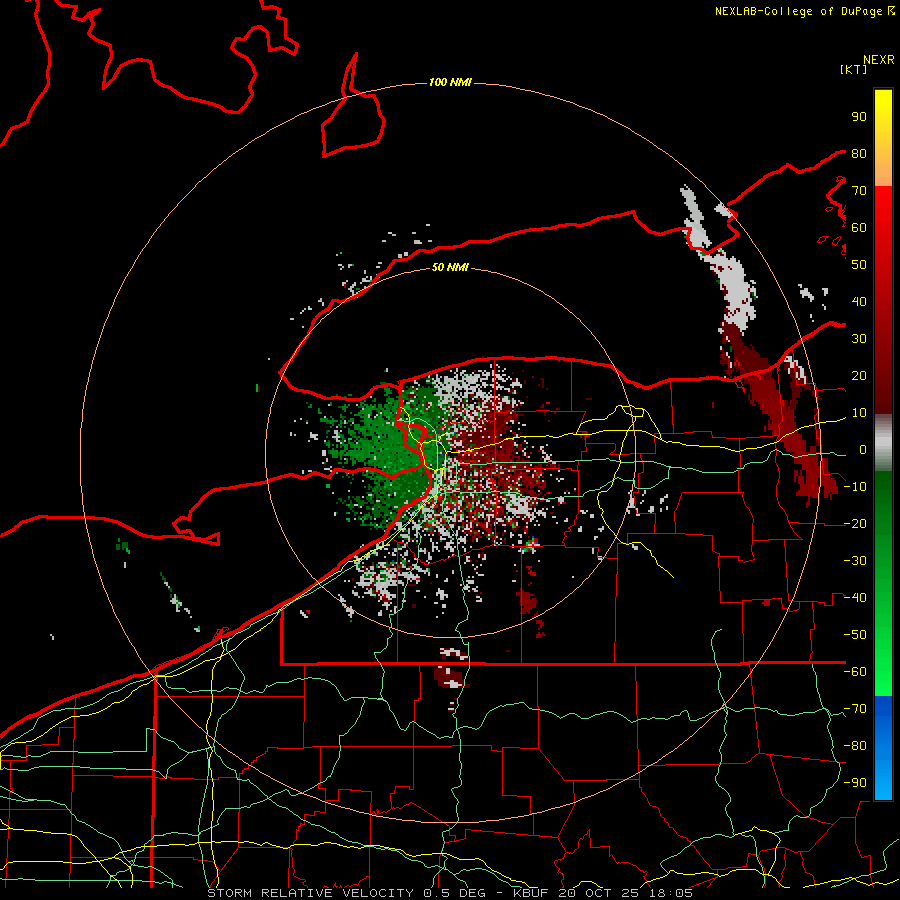Click the positive 10 value on velocity scale
The height and width of the screenshot is (900, 900).
(x=859, y=413)
